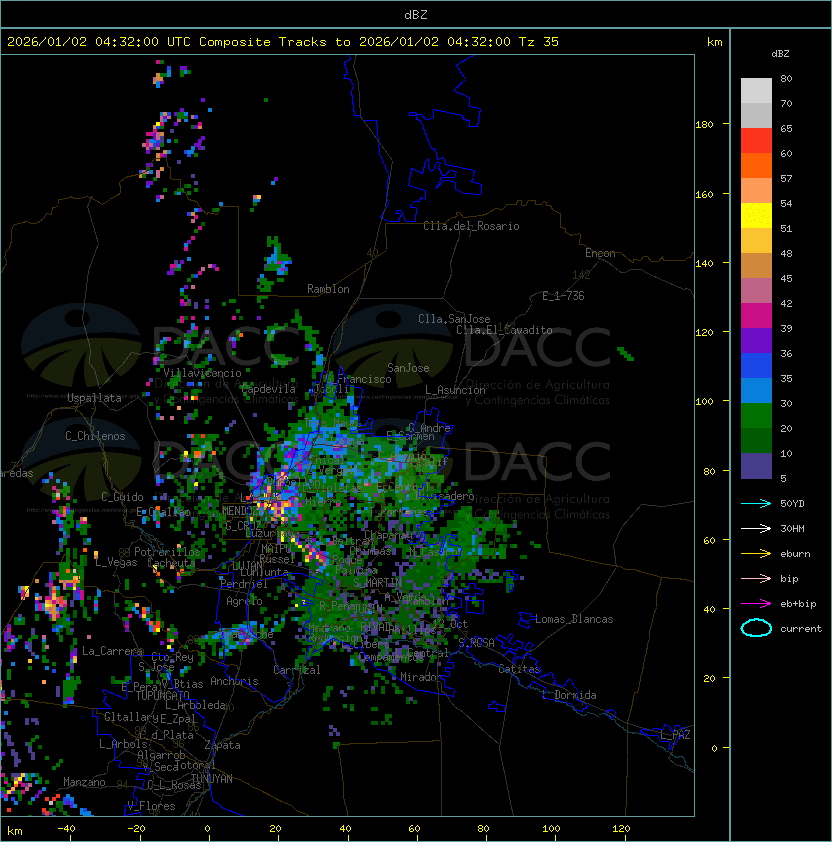Click the 'Ramblon' map label
Viewport: 832px width, 842px height.
[328, 289]
